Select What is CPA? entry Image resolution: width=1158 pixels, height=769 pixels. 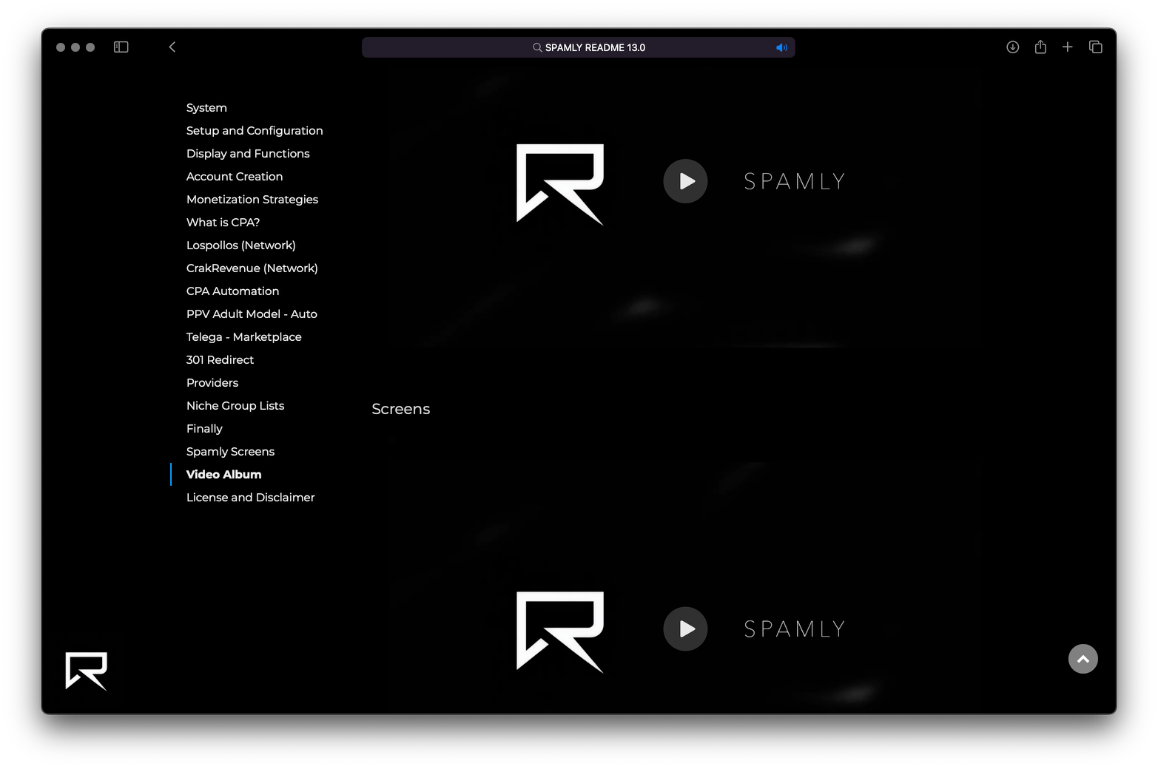223,222
